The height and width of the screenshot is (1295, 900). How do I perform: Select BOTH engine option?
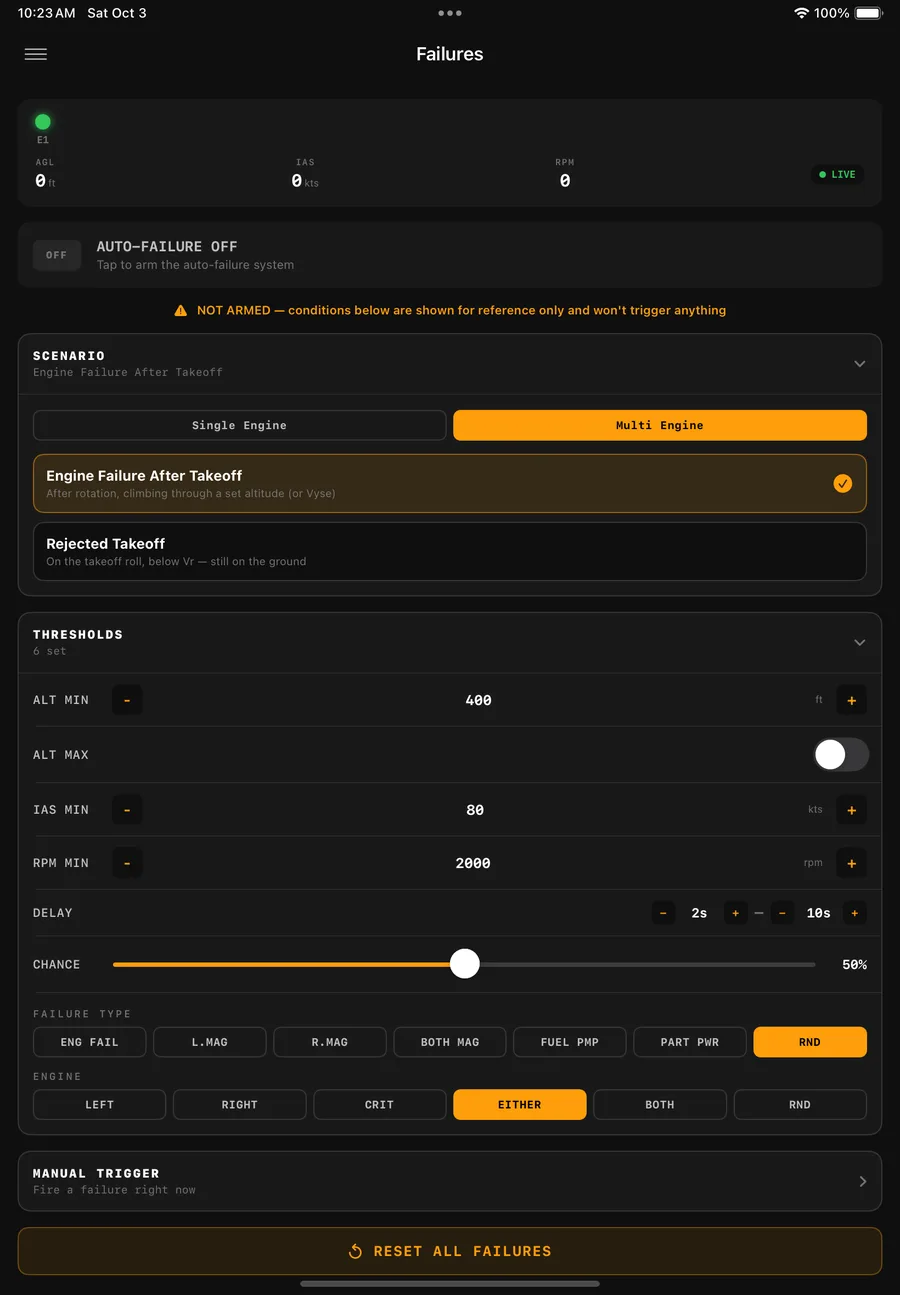[x=660, y=1104]
